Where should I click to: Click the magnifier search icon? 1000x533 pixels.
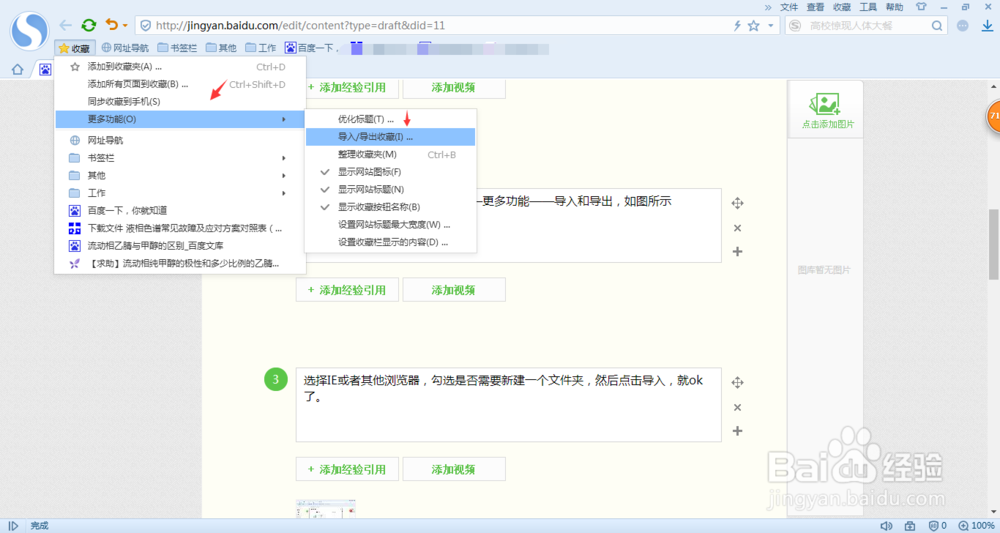[x=936, y=26]
